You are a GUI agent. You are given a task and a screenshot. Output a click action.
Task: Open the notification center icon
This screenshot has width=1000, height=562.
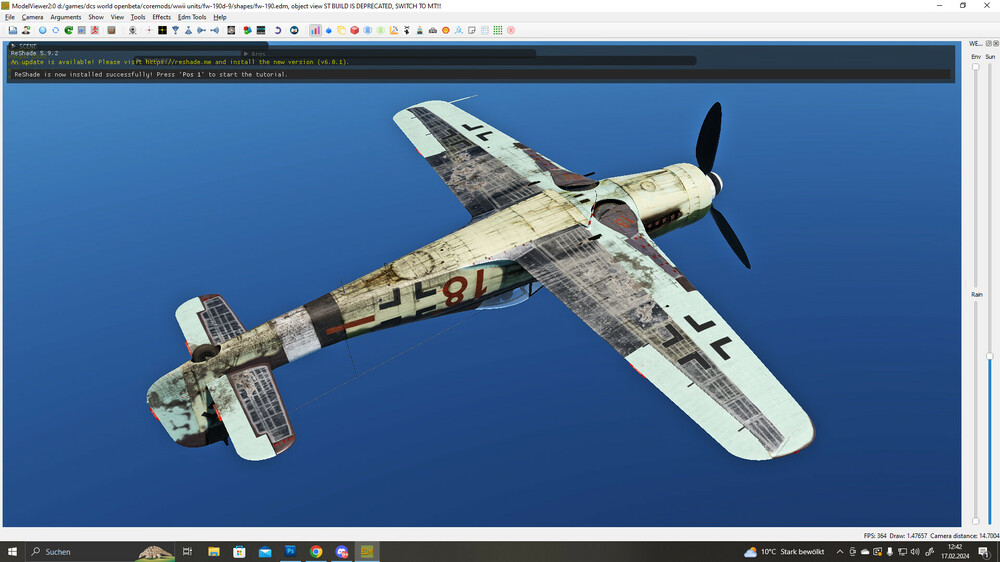pos(985,552)
